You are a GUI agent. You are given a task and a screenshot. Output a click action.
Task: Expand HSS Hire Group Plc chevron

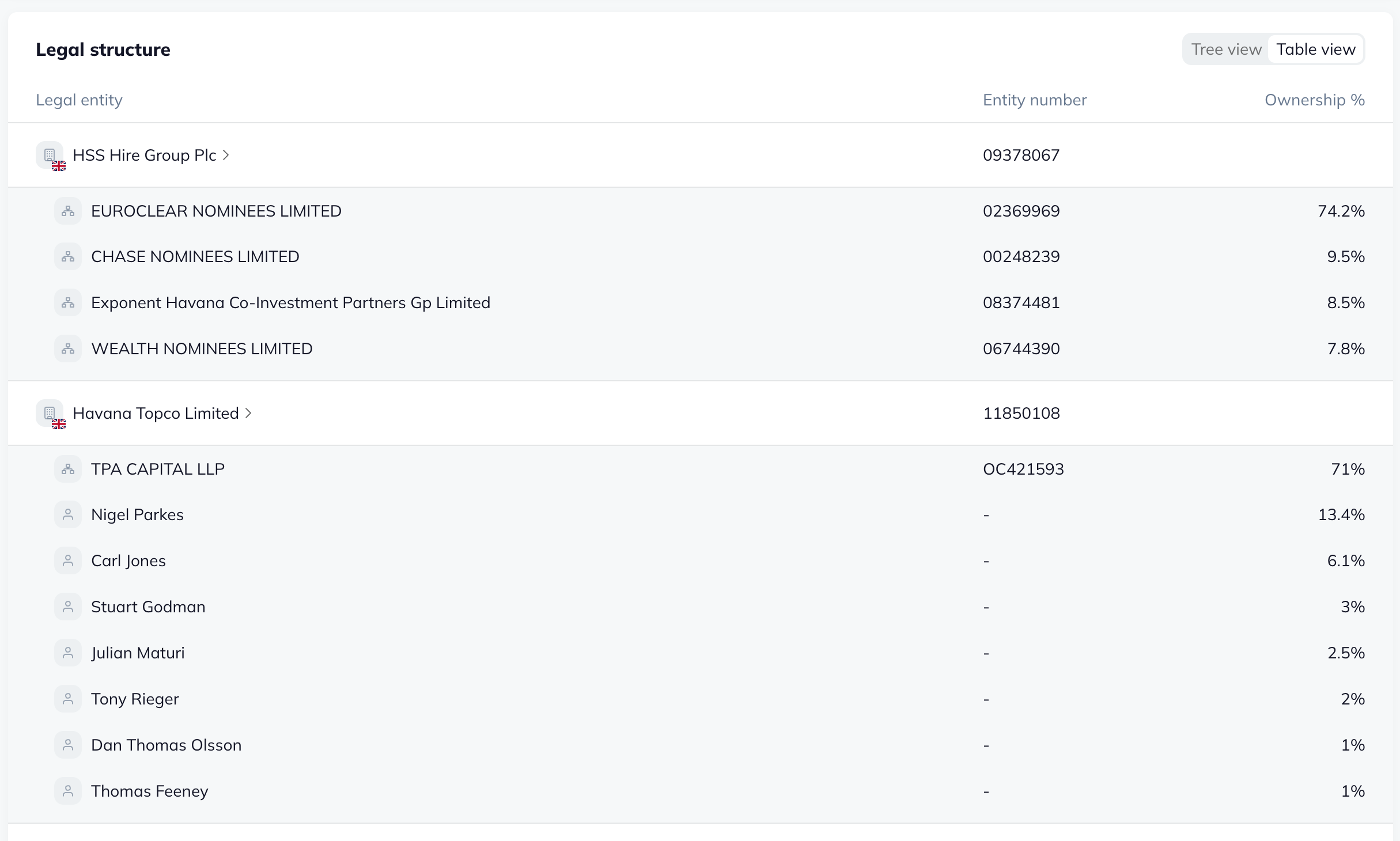[226, 155]
